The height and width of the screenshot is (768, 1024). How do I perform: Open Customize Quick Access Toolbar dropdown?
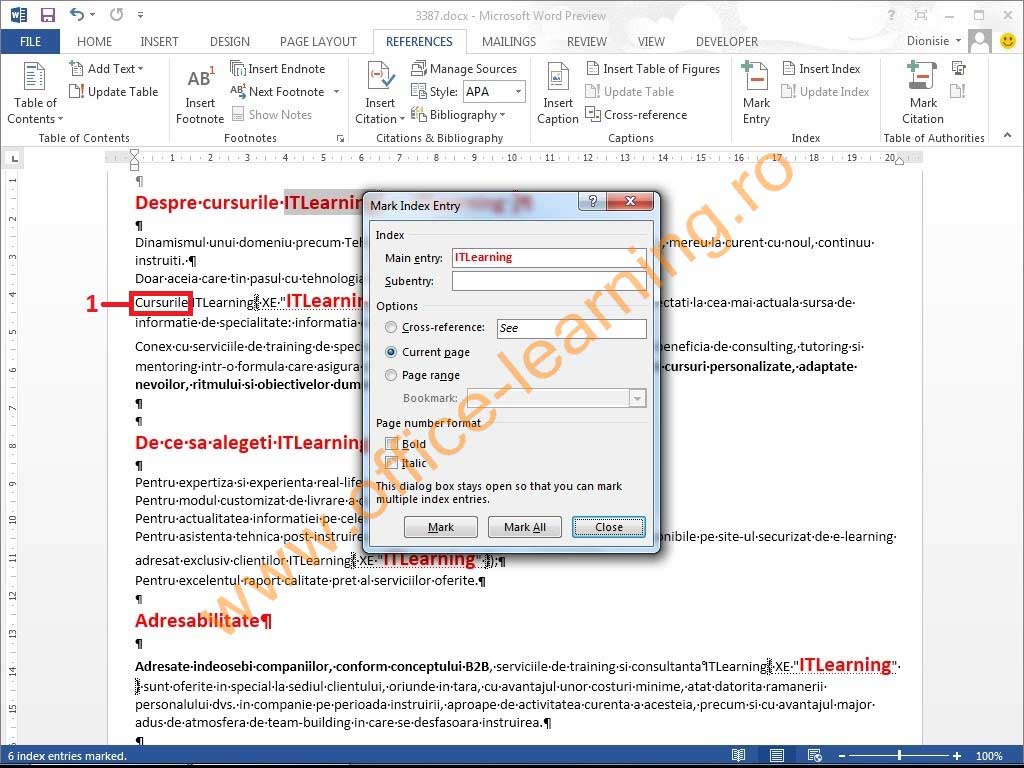(x=140, y=14)
